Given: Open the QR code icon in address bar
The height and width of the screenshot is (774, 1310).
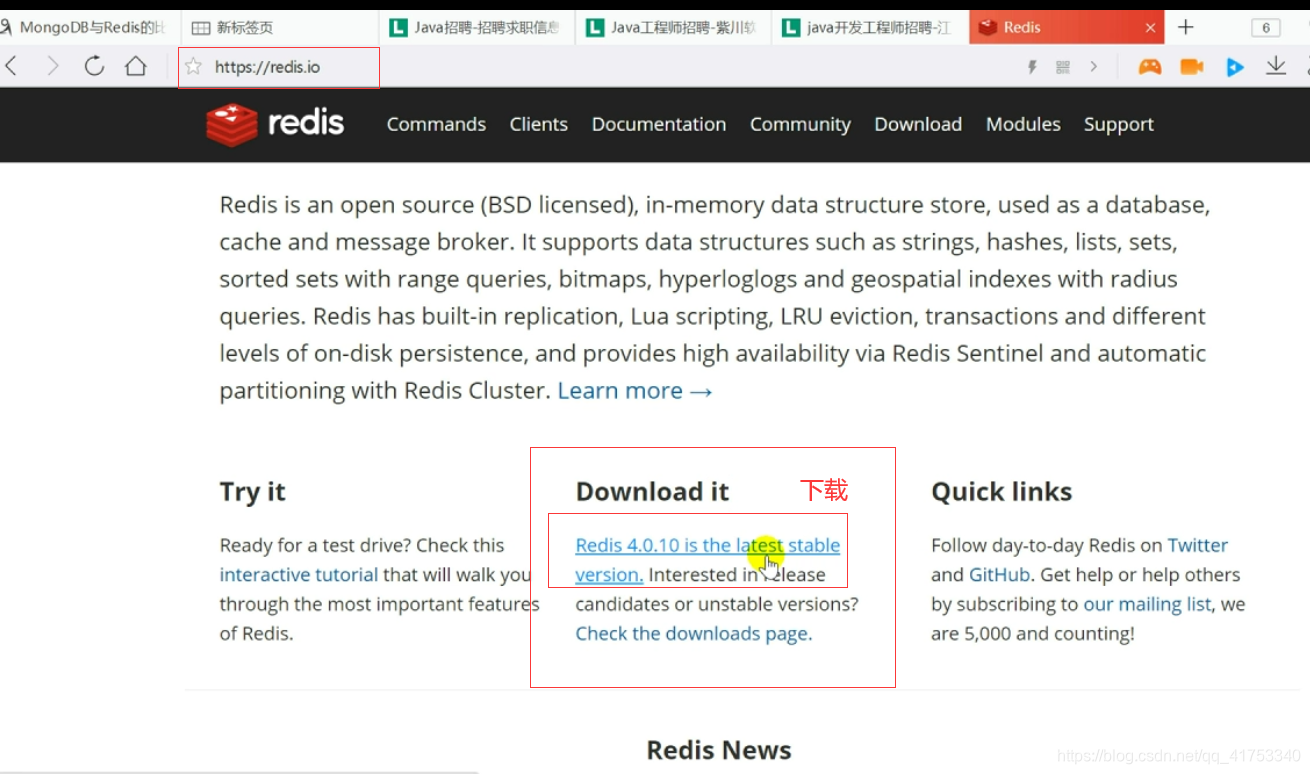Looking at the screenshot, I should (x=1063, y=67).
